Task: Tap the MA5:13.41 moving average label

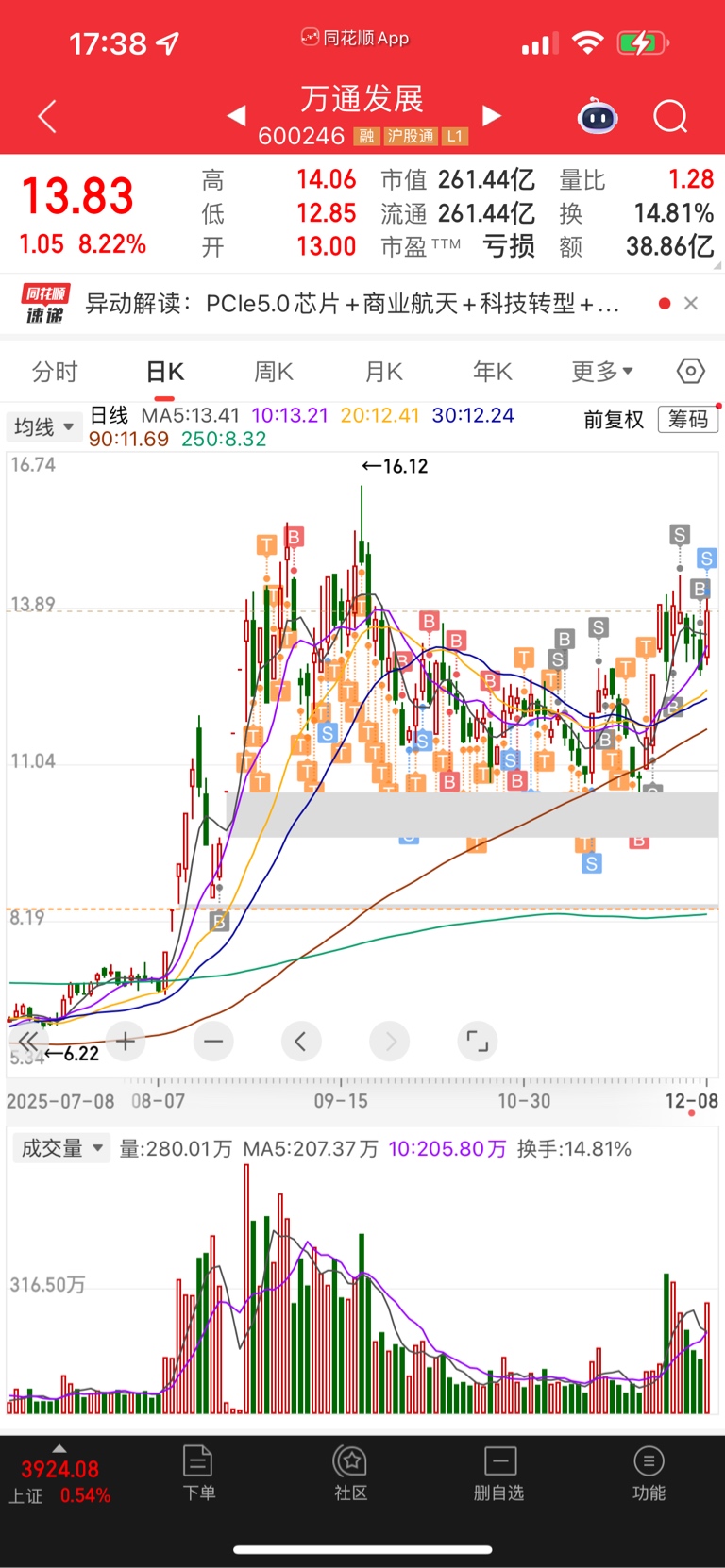Action: [x=191, y=415]
